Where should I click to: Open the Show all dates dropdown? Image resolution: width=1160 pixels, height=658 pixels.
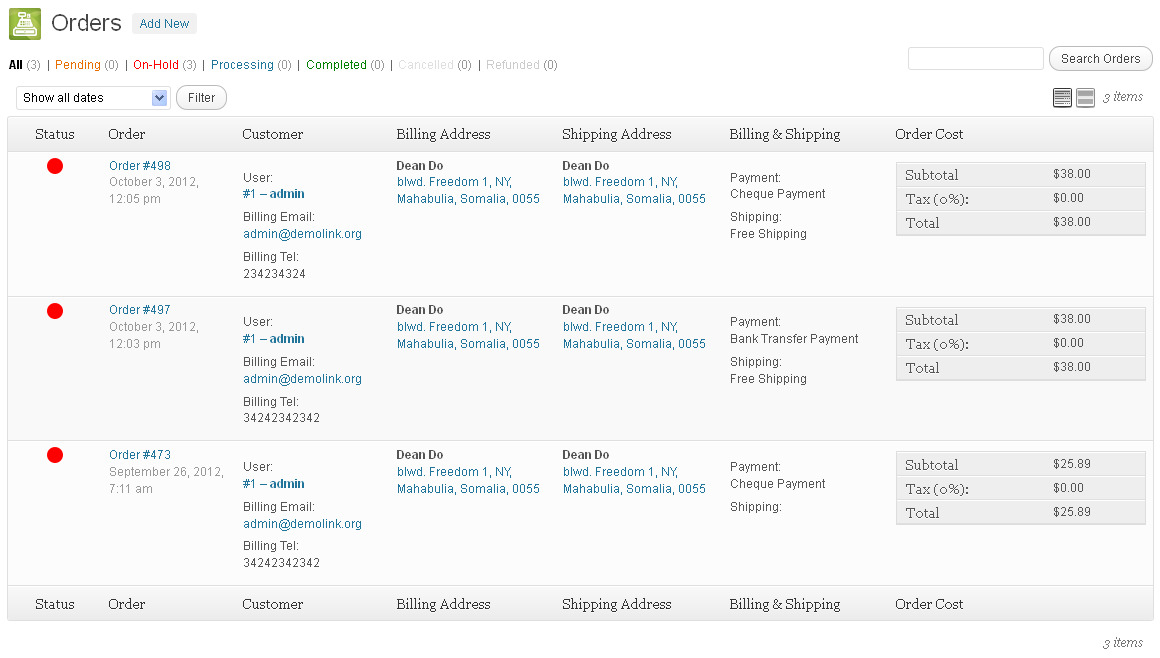(x=93, y=98)
